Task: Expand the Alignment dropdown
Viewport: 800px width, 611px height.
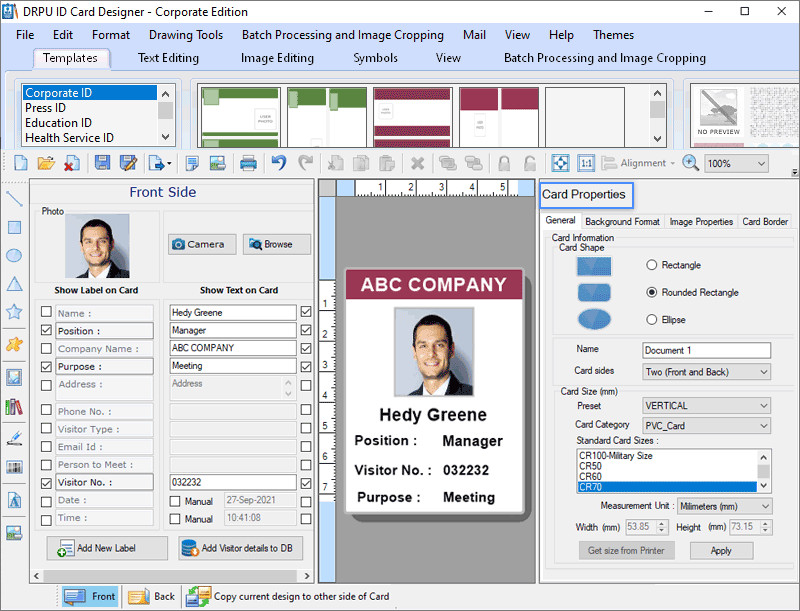Action: pos(672,163)
